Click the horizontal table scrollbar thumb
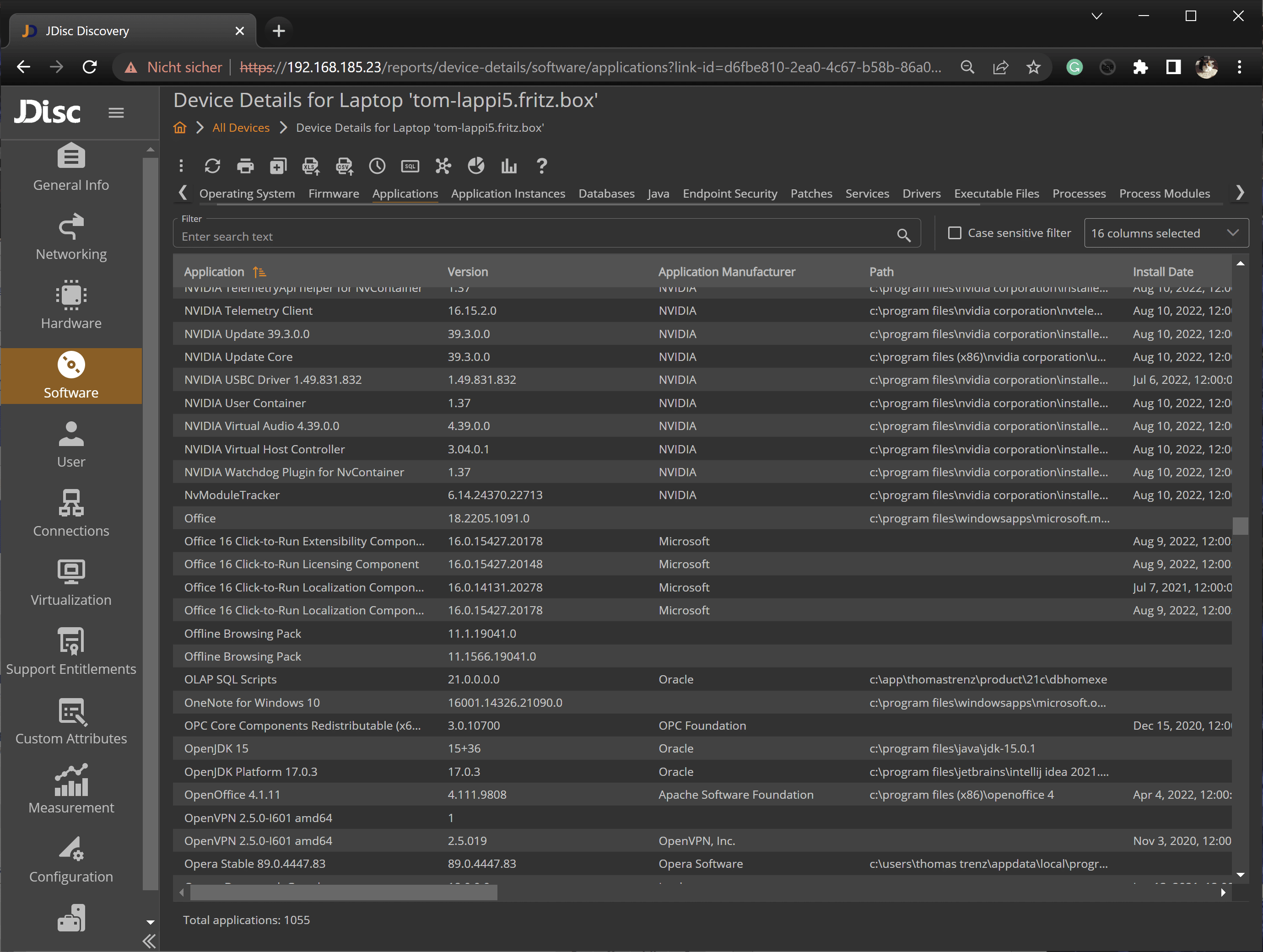This screenshot has height=952, width=1263. pos(343,892)
